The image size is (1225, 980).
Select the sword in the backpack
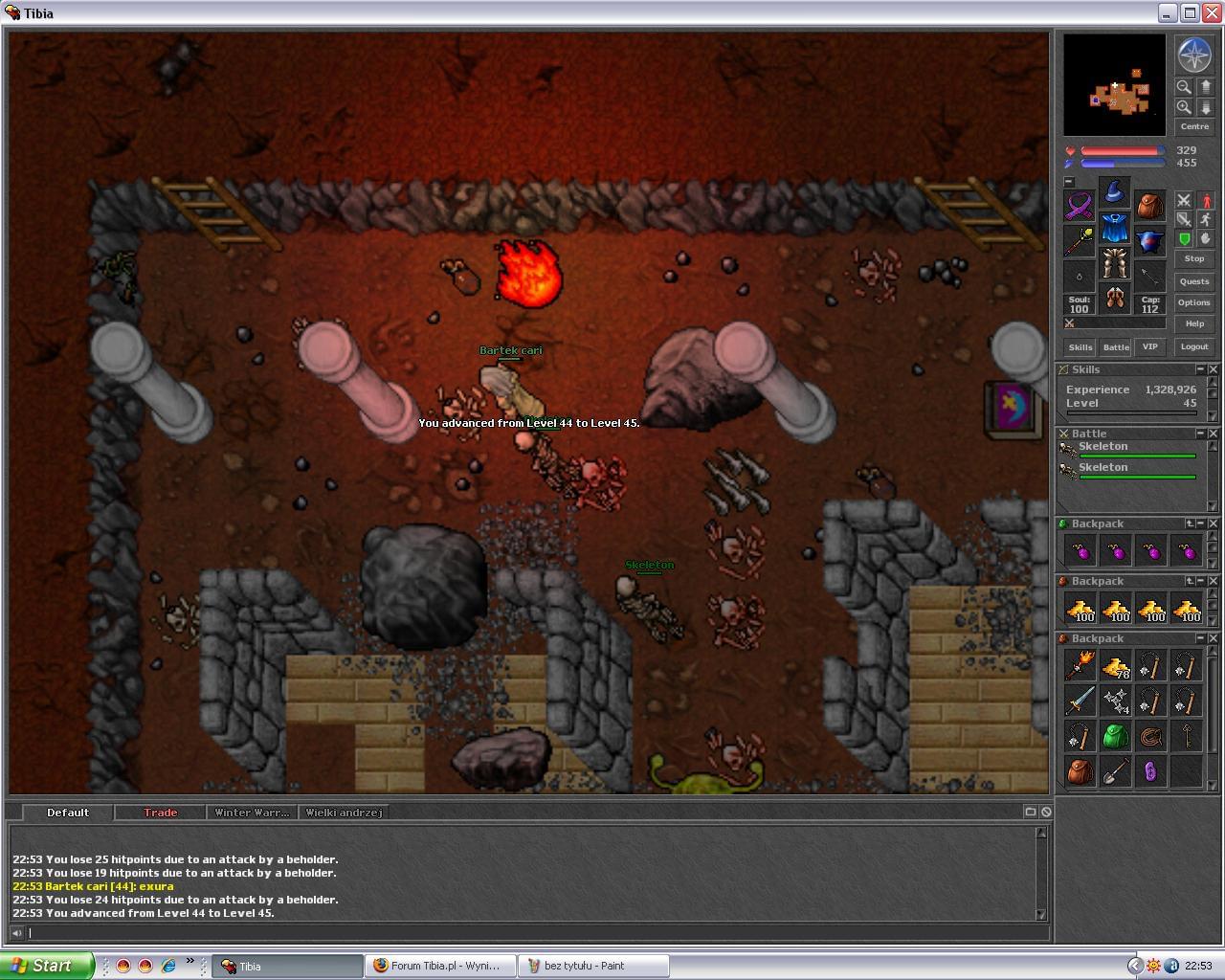pyautogui.click(x=1080, y=701)
